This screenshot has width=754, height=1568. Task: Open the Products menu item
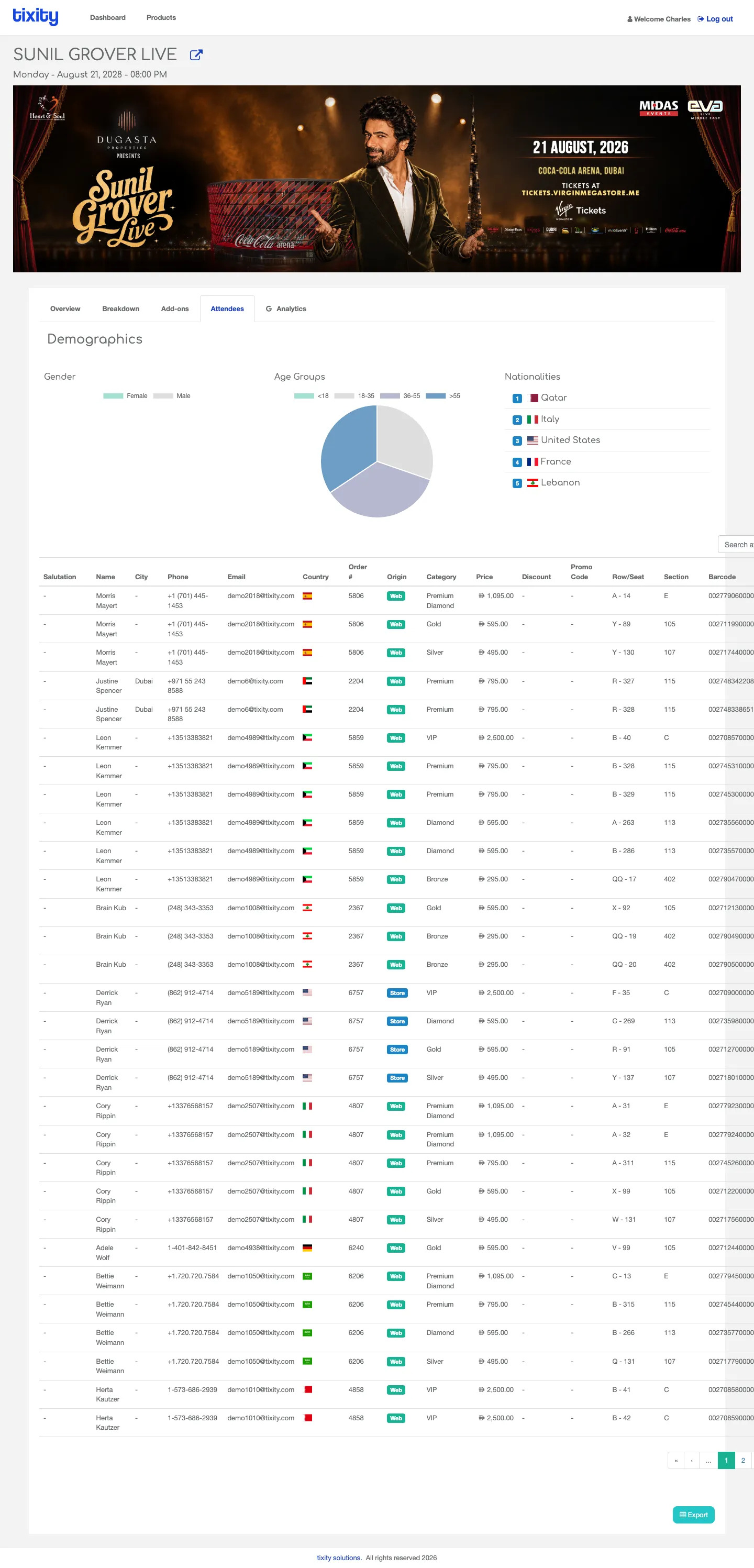click(x=161, y=18)
